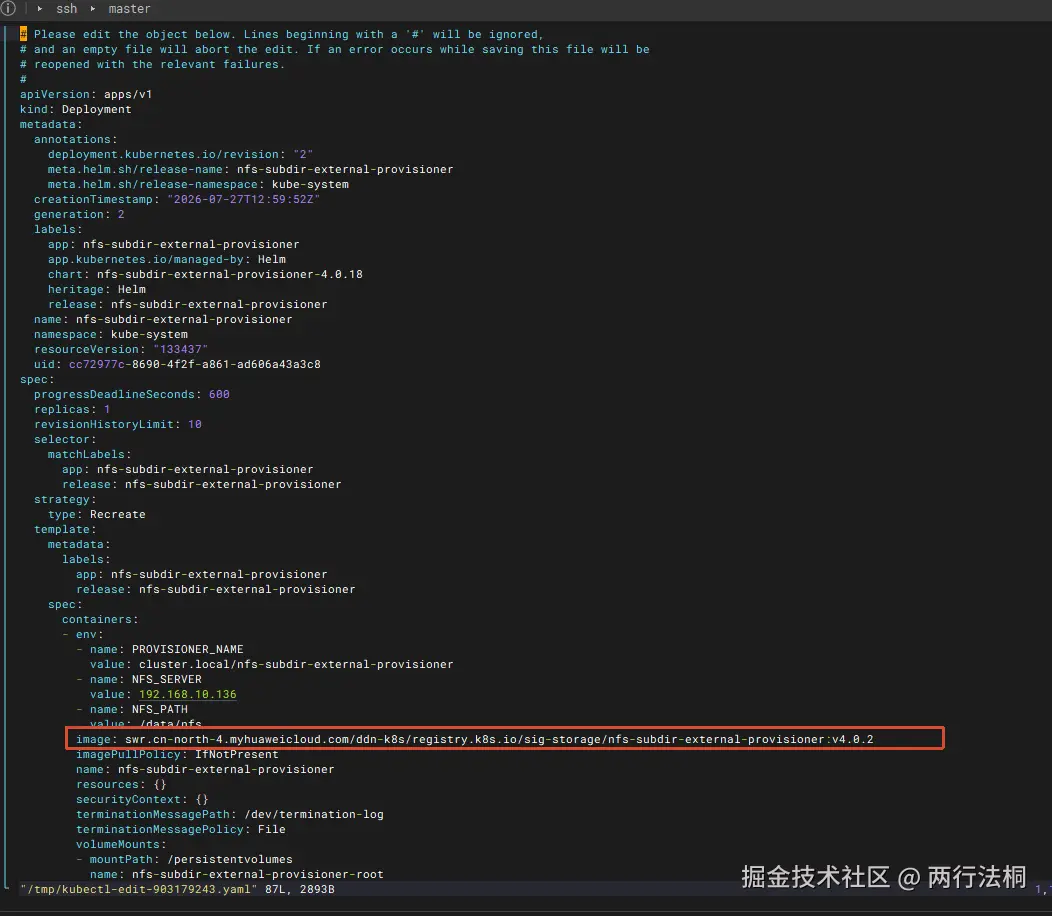This screenshot has width=1052, height=916.
Task: Click the resourceVersion value "133437"
Action: 180,350
